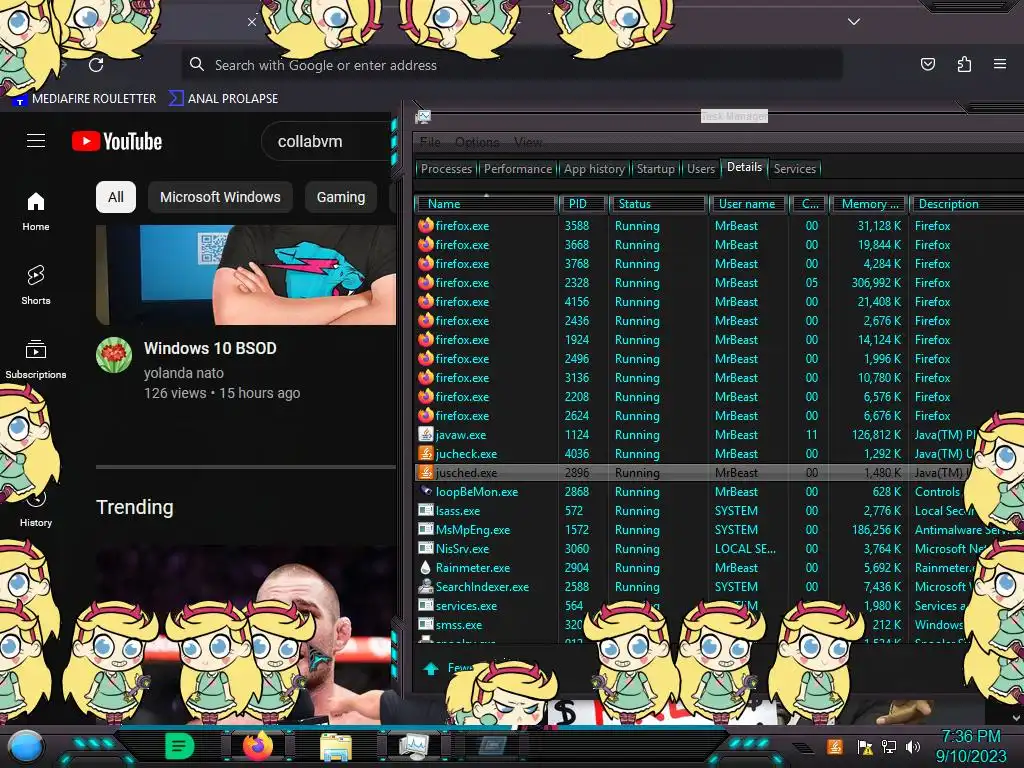Close the current Firefox tab
The image size is (1024, 768).
(251, 22)
